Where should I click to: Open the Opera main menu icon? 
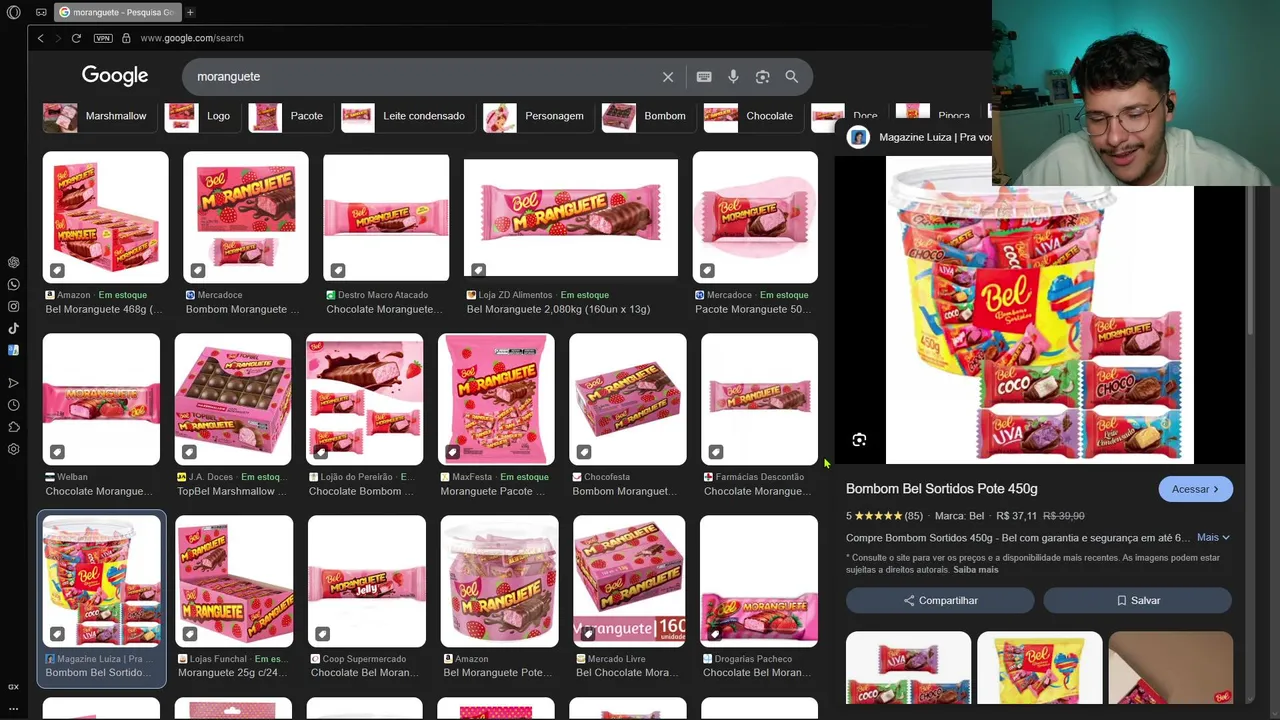[x=14, y=12]
